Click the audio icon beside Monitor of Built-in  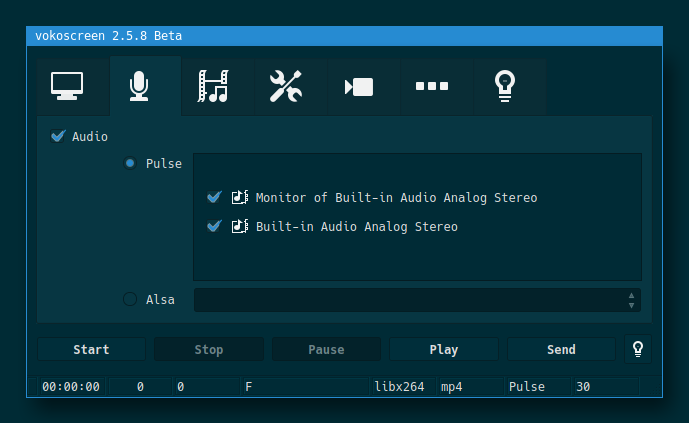pyautogui.click(x=240, y=198)
